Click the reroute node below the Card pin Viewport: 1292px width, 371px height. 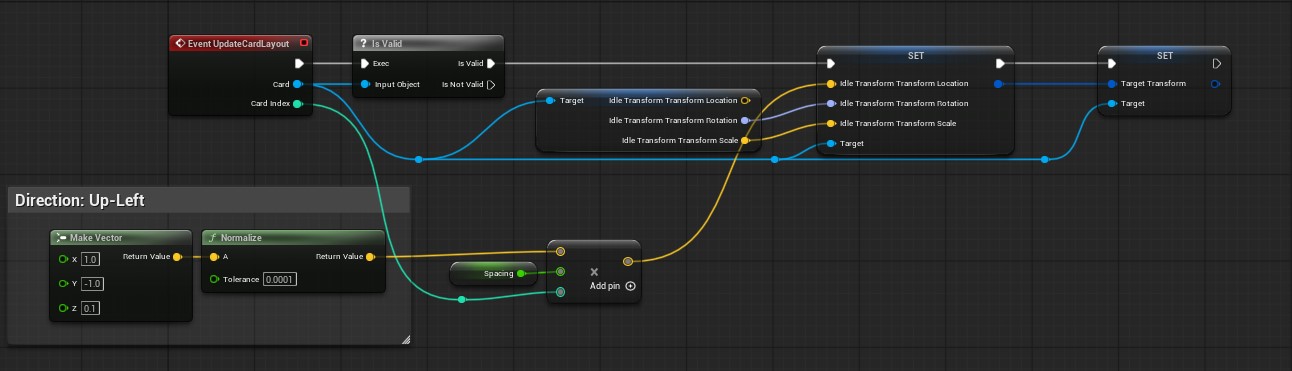click(x=418, y=159)
